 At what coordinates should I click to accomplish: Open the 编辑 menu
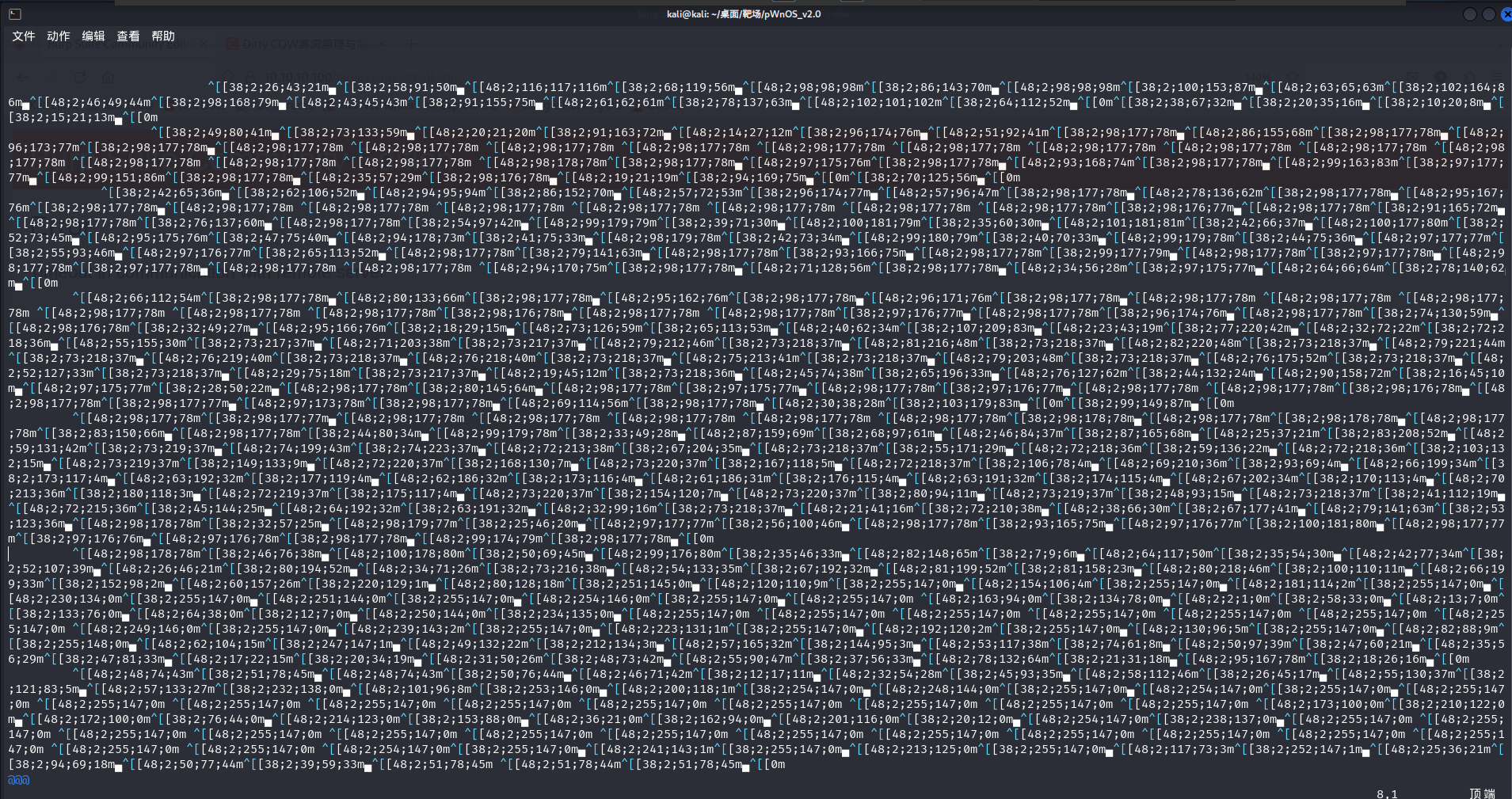93,36
